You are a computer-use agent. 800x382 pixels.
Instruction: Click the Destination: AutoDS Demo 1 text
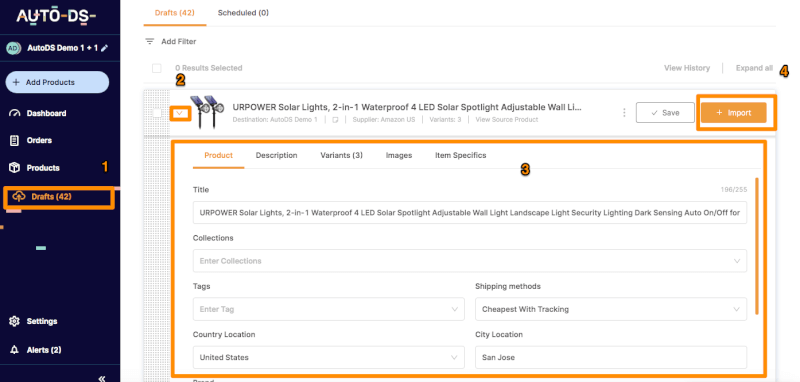pyautogui.click(x=275, y=120)
